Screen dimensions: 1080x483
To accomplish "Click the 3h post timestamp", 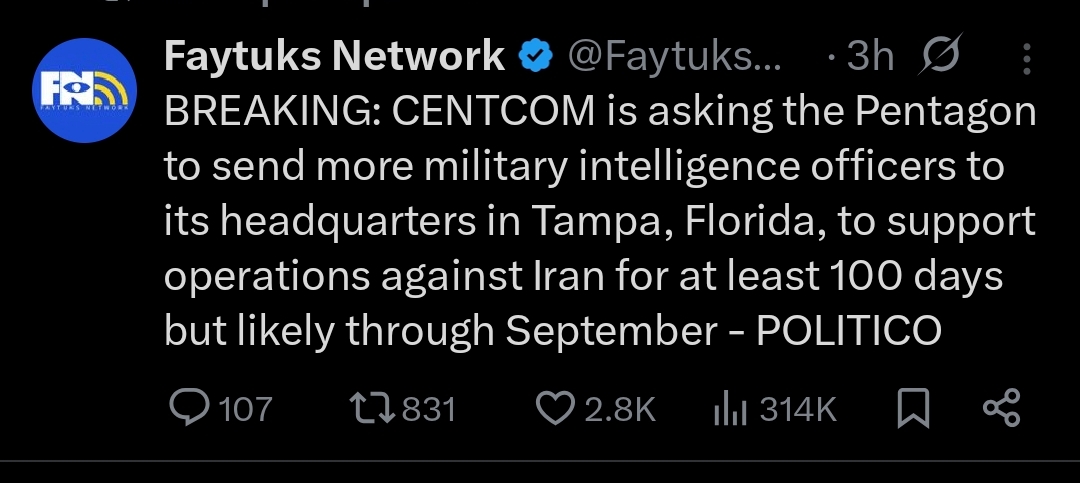I will 869,58.
